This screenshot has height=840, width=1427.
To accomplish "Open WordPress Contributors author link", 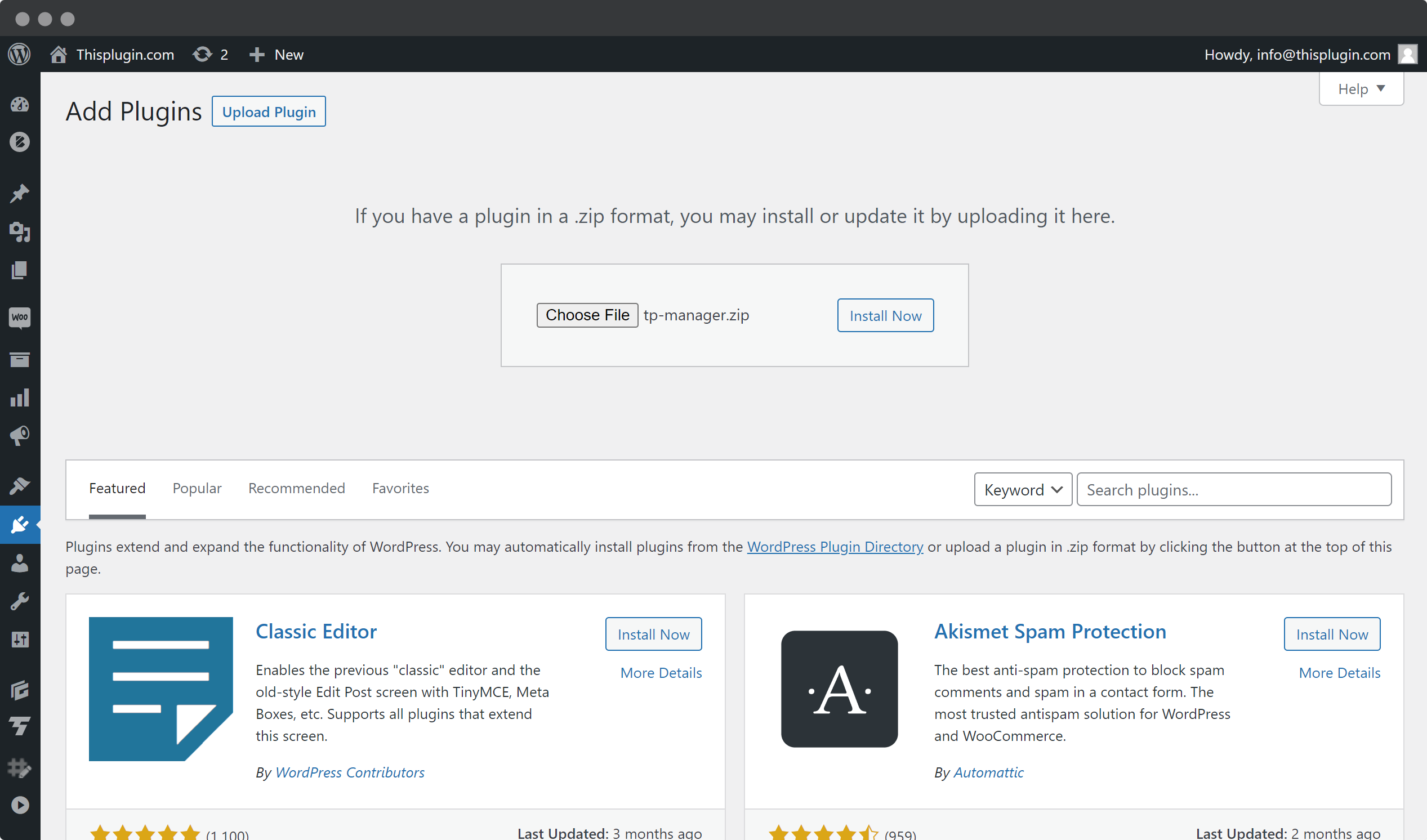I will point(350,772).
